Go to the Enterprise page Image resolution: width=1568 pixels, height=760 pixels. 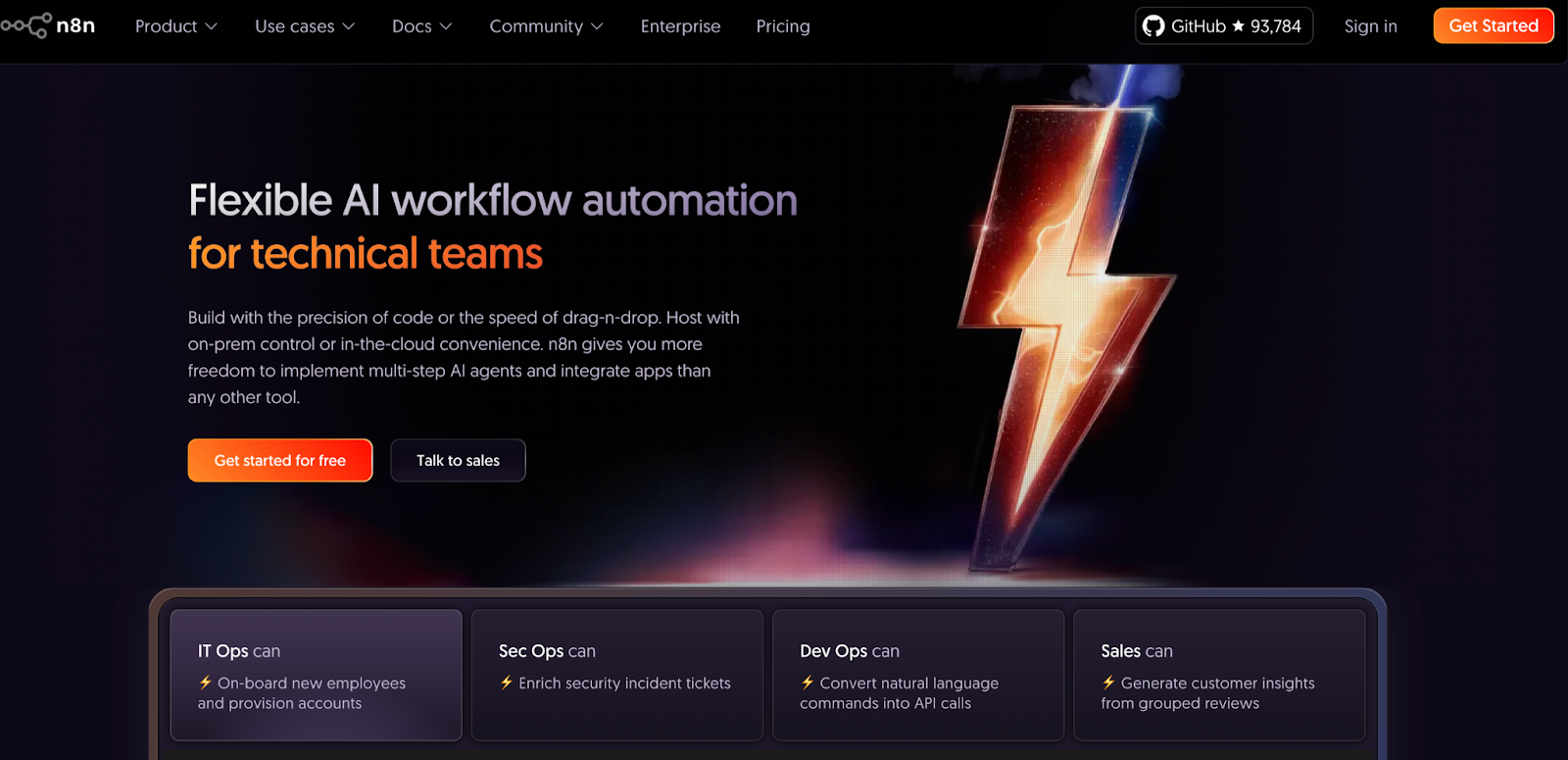pyautogui.click(x=680, y=26)
